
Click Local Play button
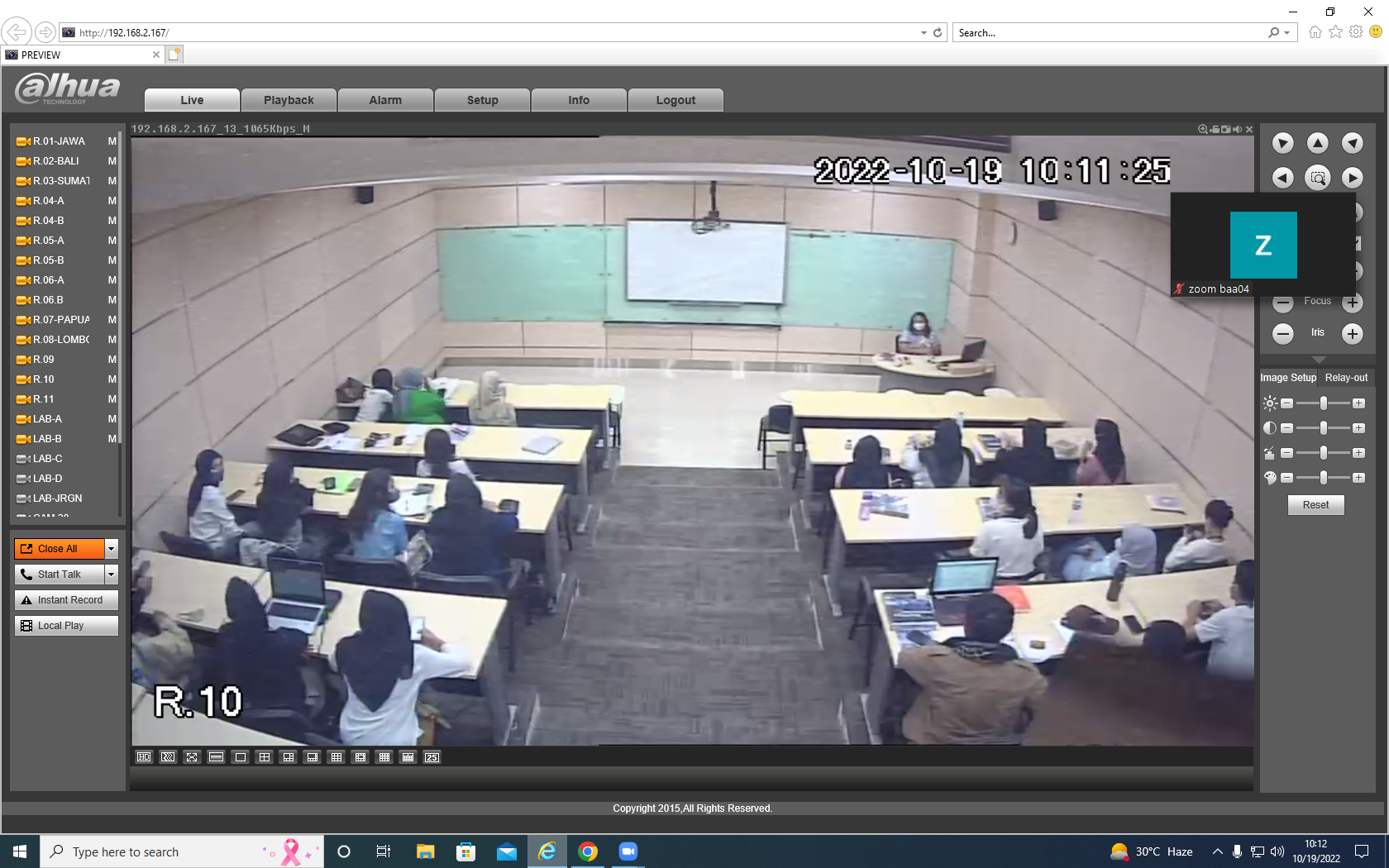[x=66, y=626]
